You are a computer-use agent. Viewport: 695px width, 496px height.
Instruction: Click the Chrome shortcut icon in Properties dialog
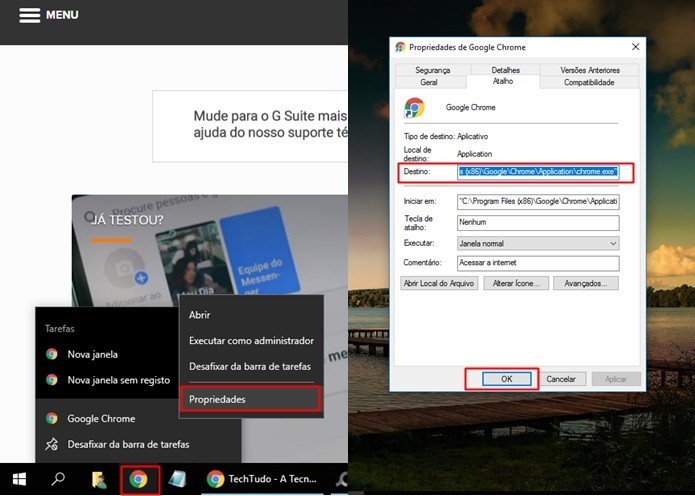click(414, 108)
